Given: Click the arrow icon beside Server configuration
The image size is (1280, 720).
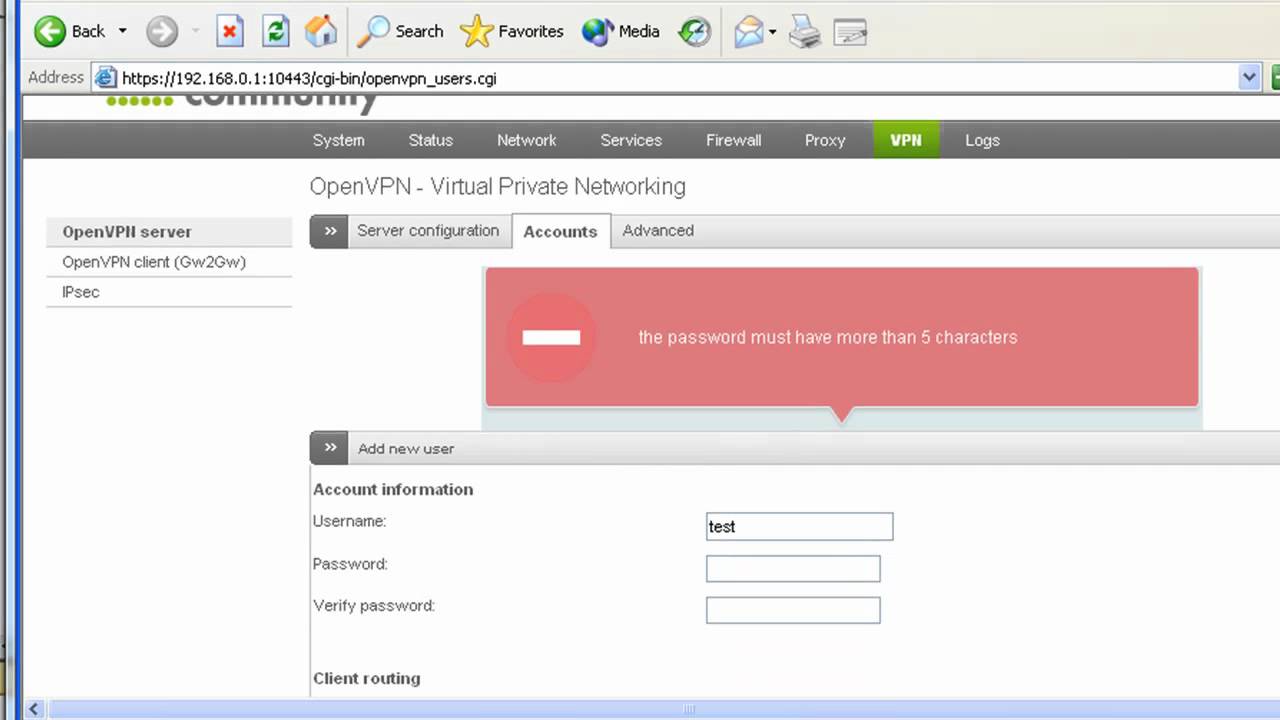Looking at the screenshot, I should coord(329,231).
